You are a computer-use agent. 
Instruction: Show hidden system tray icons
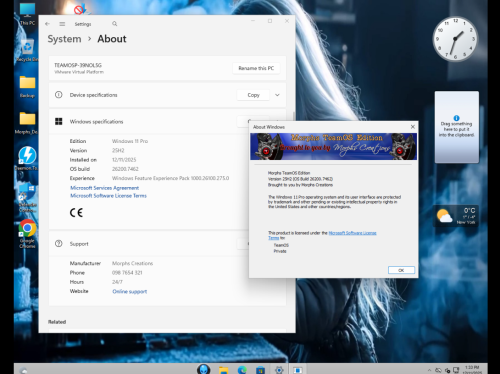coord(429,370)
